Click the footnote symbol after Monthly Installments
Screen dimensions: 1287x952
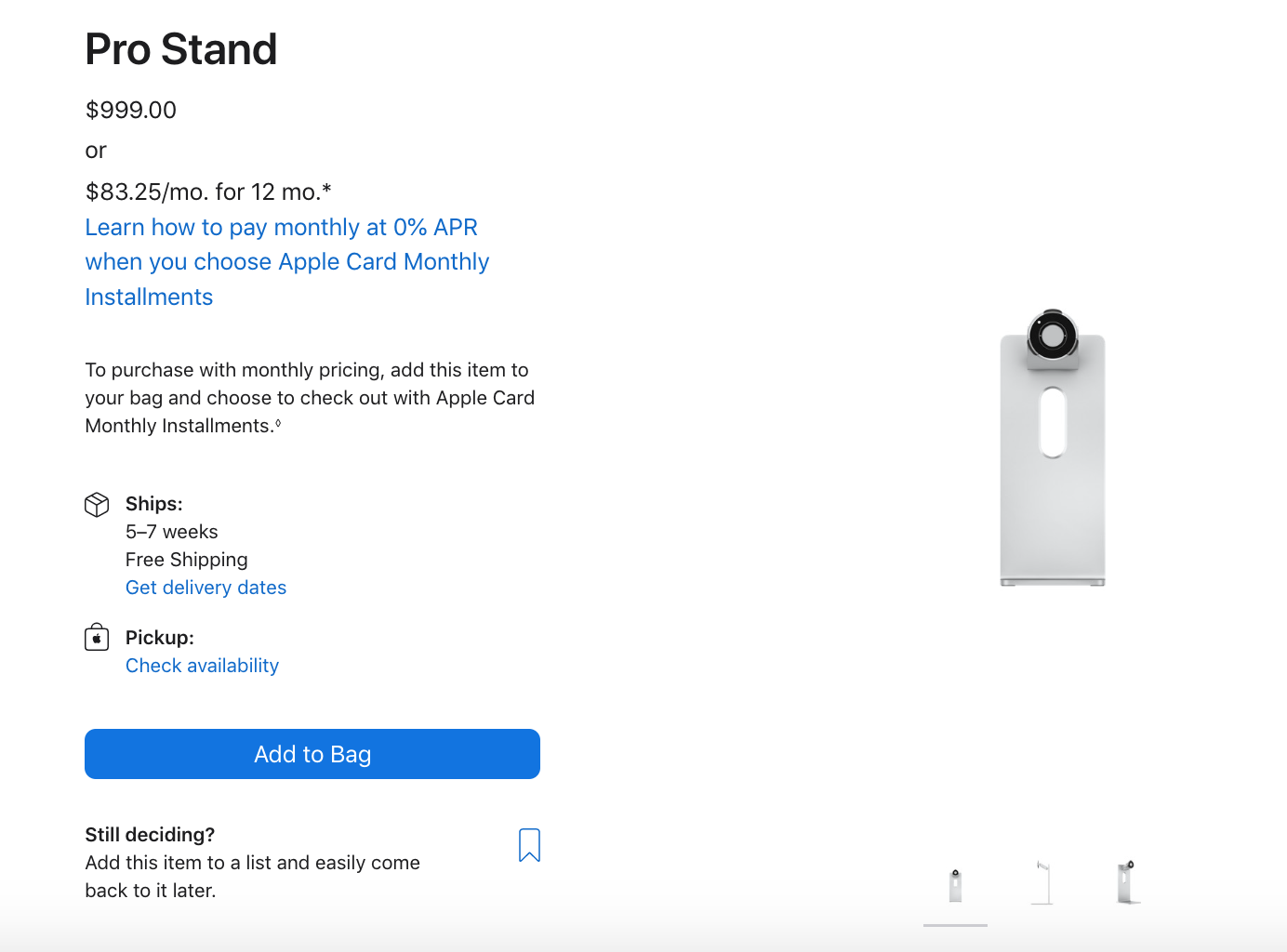(278, 424)
